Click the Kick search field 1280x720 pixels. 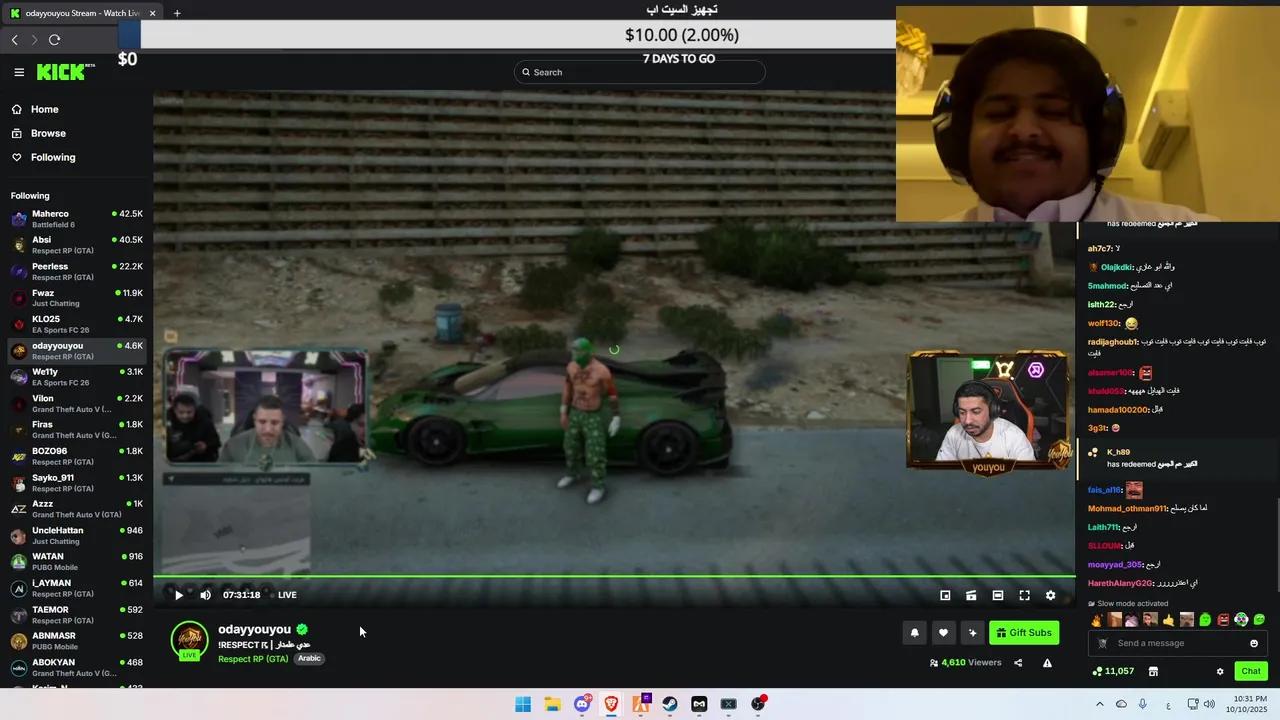pyautogui.click(x=640, y=72)
